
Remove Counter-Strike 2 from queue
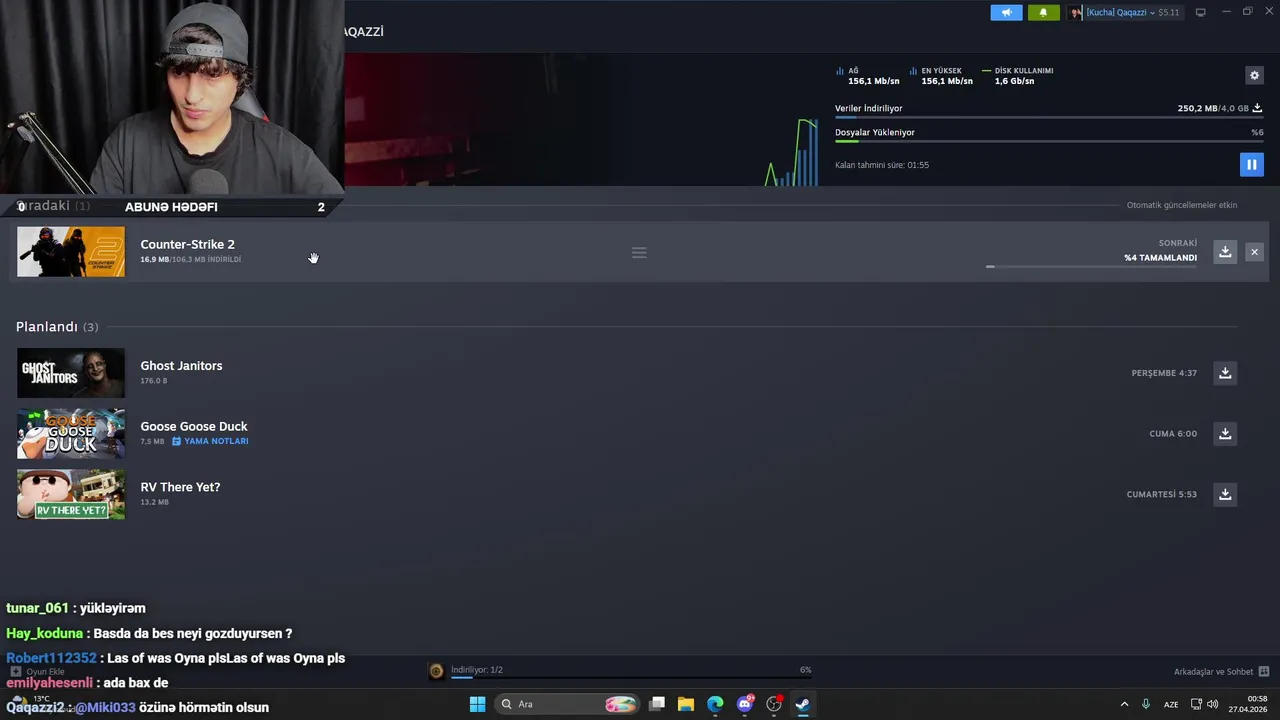click(1254, 252)
